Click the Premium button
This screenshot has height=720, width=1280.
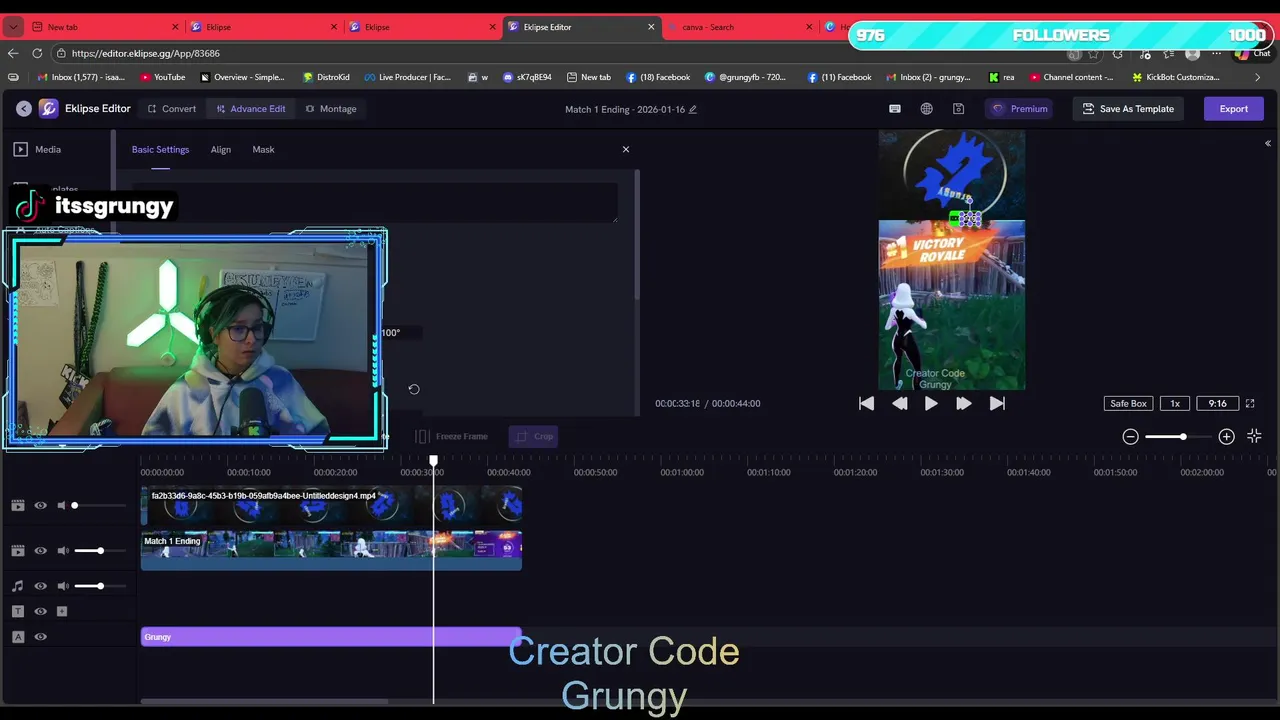1020,108
